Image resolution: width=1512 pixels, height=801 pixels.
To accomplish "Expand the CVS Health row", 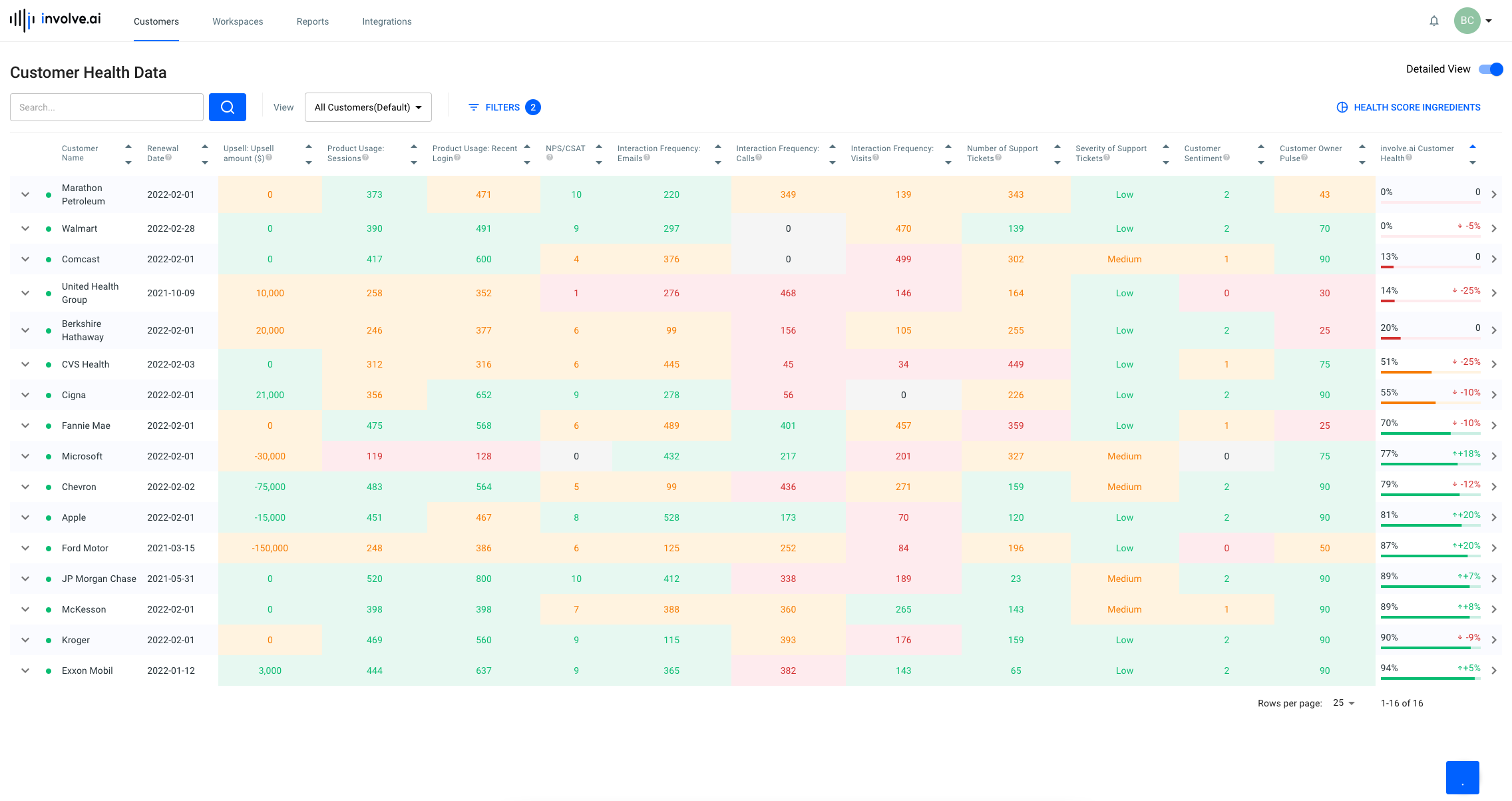I will tap(25, 364).
